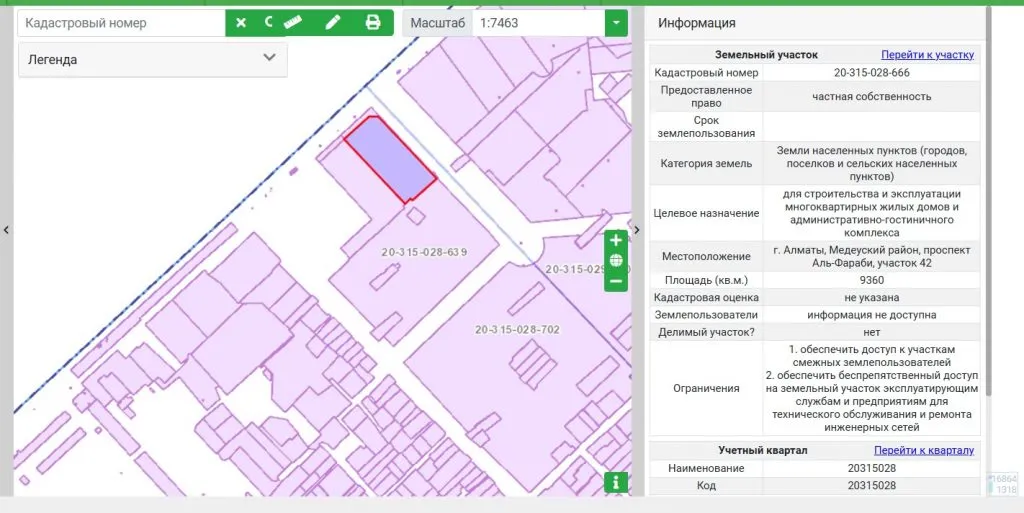Image resolution: width=1024 pixels, height=513 pixels.
Task: Select the red-outlined highlighted parcel on map
Action: (x=390, y=160)
